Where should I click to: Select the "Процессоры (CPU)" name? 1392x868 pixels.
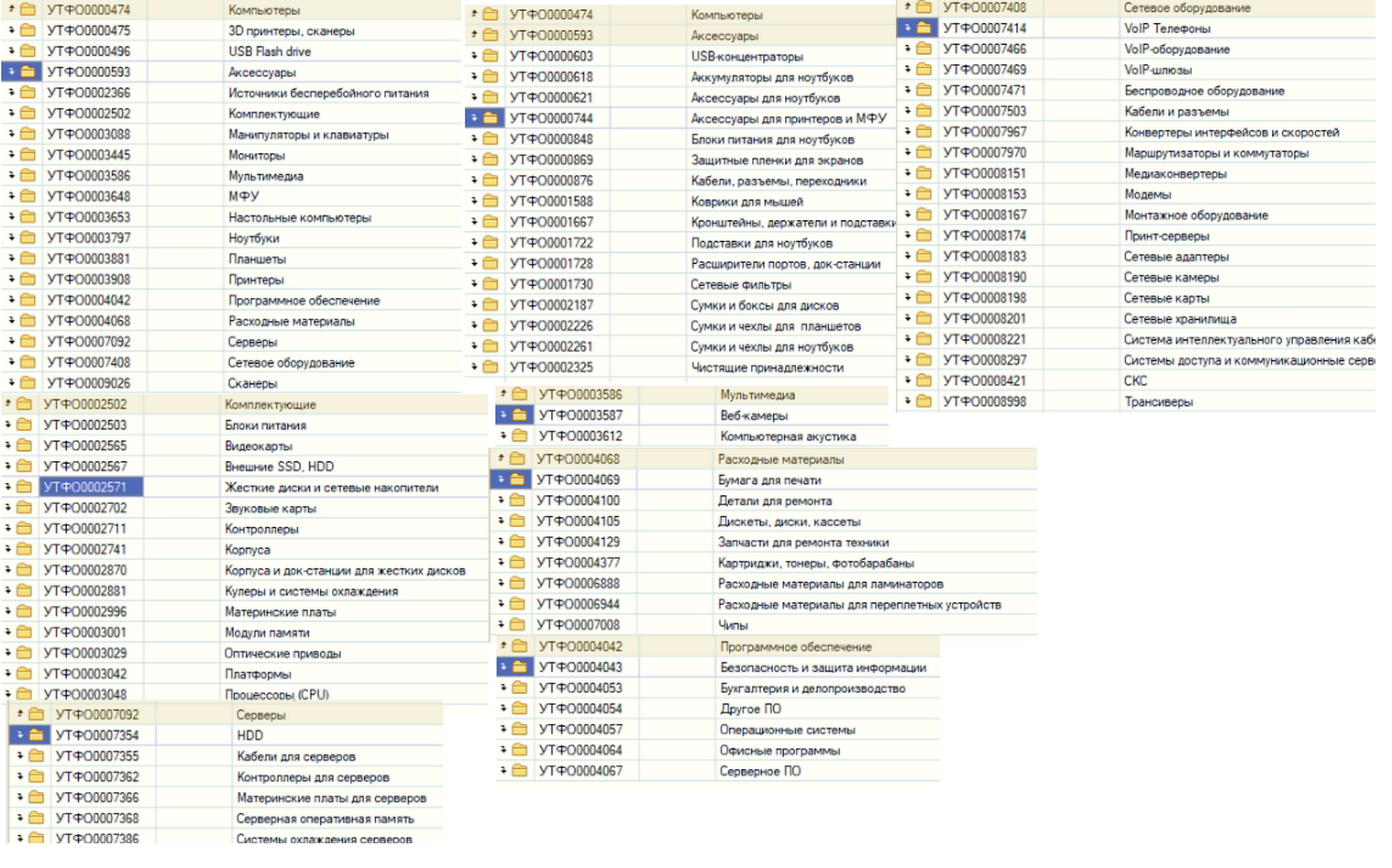click(277, 695)
